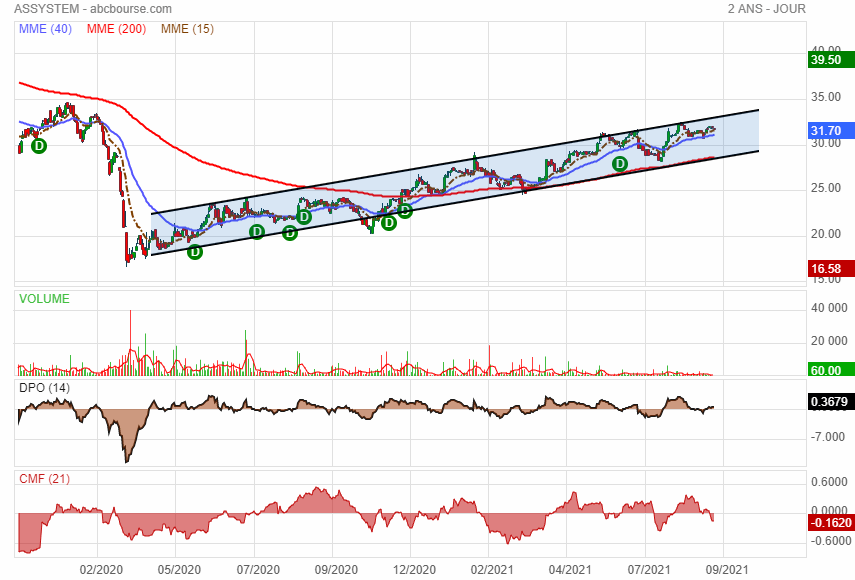Click the green 39.50 high price tag
Screen dimensions: 855x580
[x=831, y=59]
